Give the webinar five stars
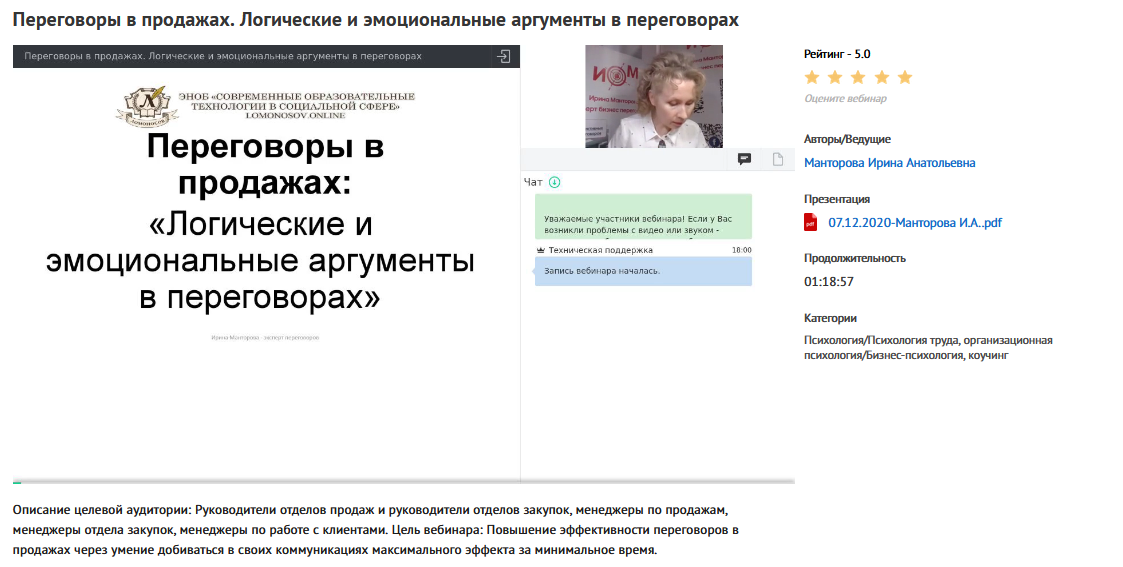Screen dimensions: 1123x567 pyautogui.click(x=905, y=78)
